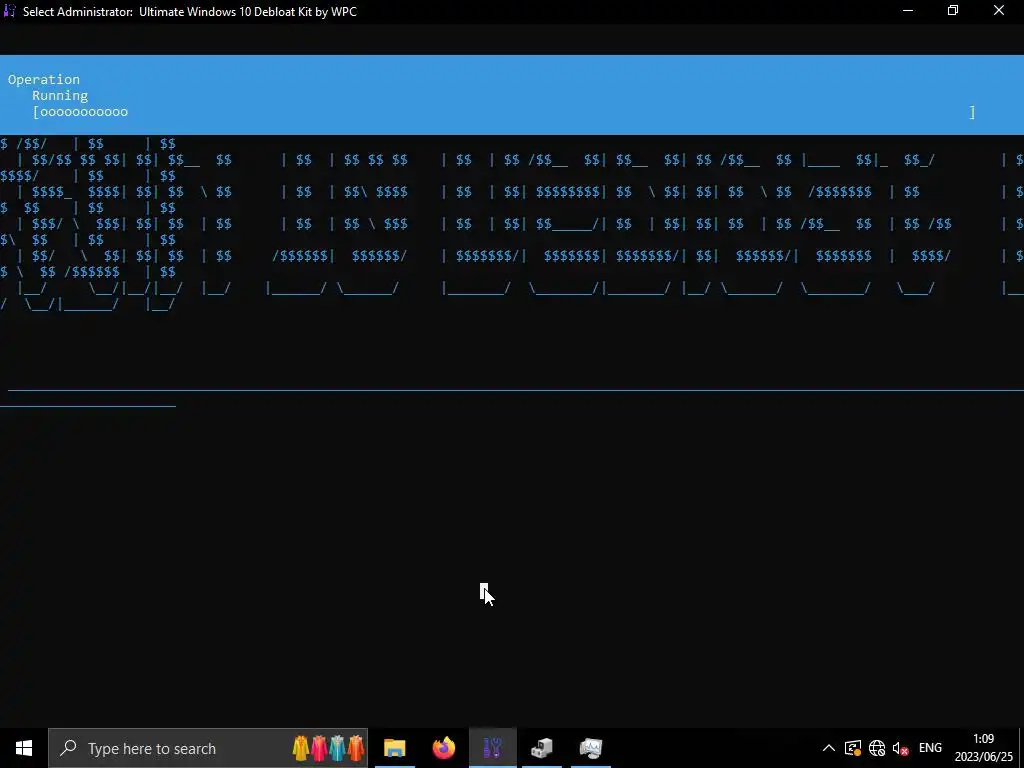This screenshot has width=1024, height=768.
Task: Open the system monitor taskbar icon
Action: [591, 748]
